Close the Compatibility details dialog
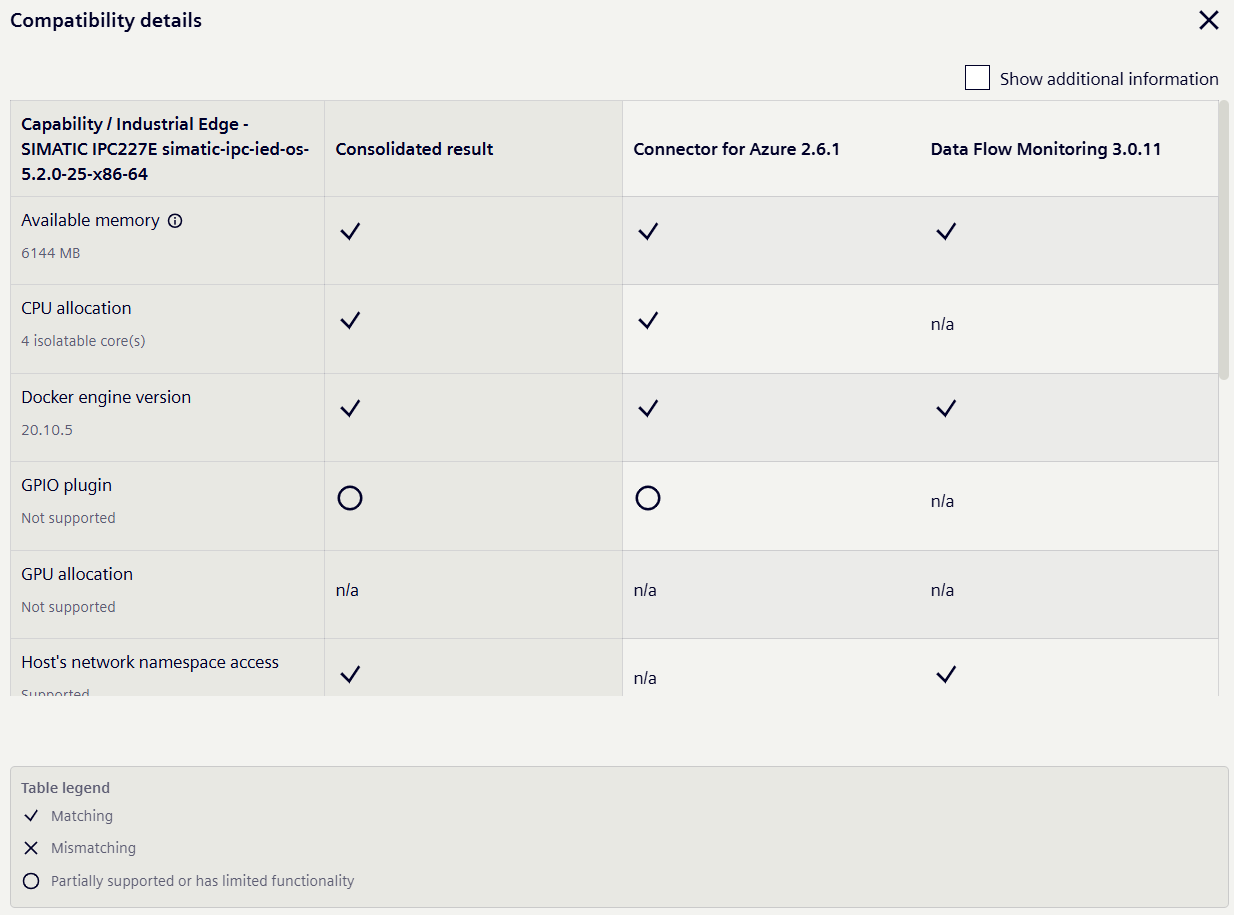The width and height of the screenshot is (1234, 915). pyautogui.click(x=1209, y=20)
